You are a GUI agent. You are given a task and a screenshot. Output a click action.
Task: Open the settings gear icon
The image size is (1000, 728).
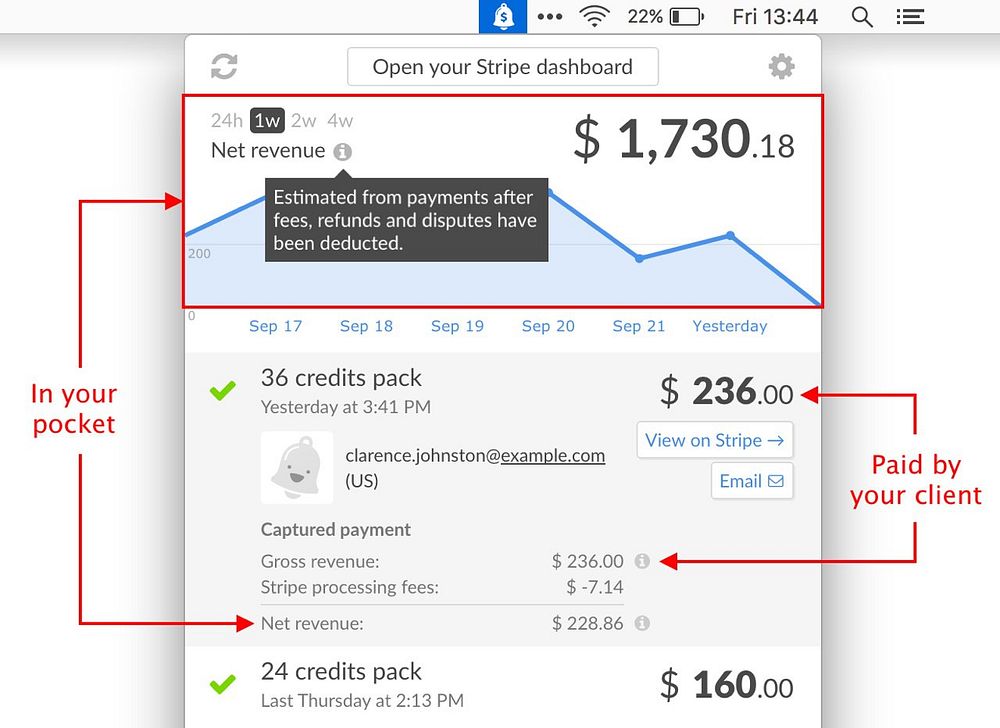click(781, 66)
